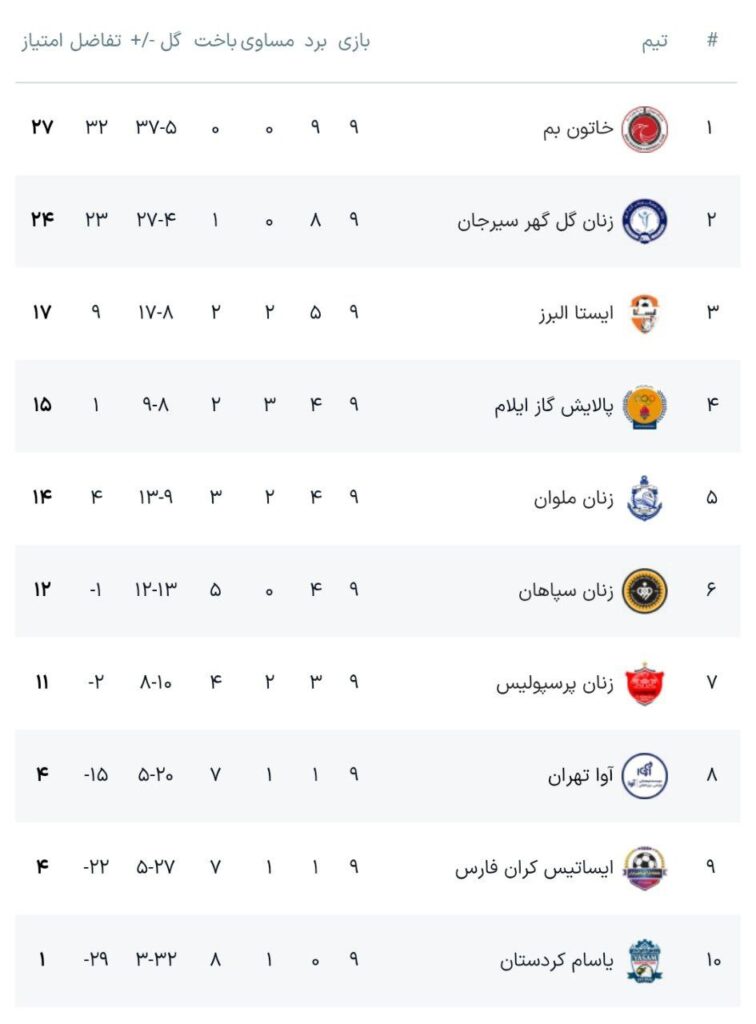Open the زنان گل گهر سیرجان link

[x=531, y=221]
